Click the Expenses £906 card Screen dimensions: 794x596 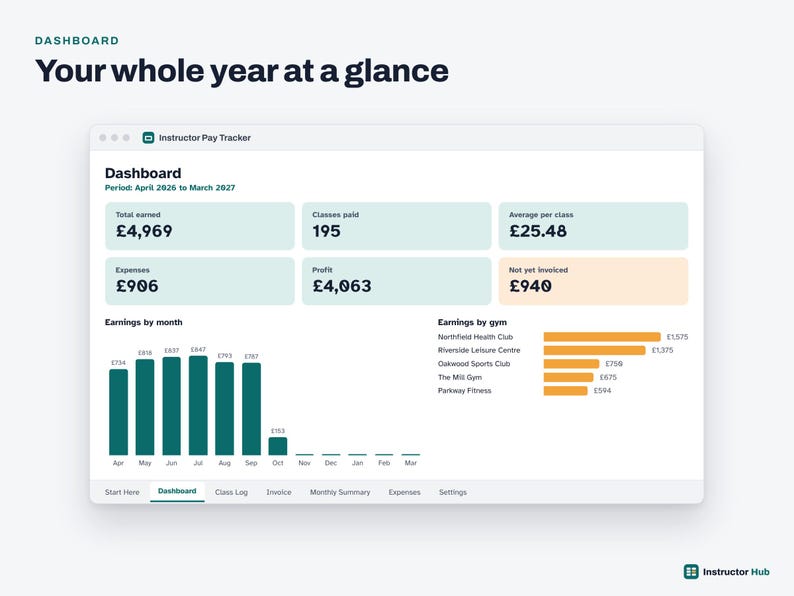(x=200, y=281)
